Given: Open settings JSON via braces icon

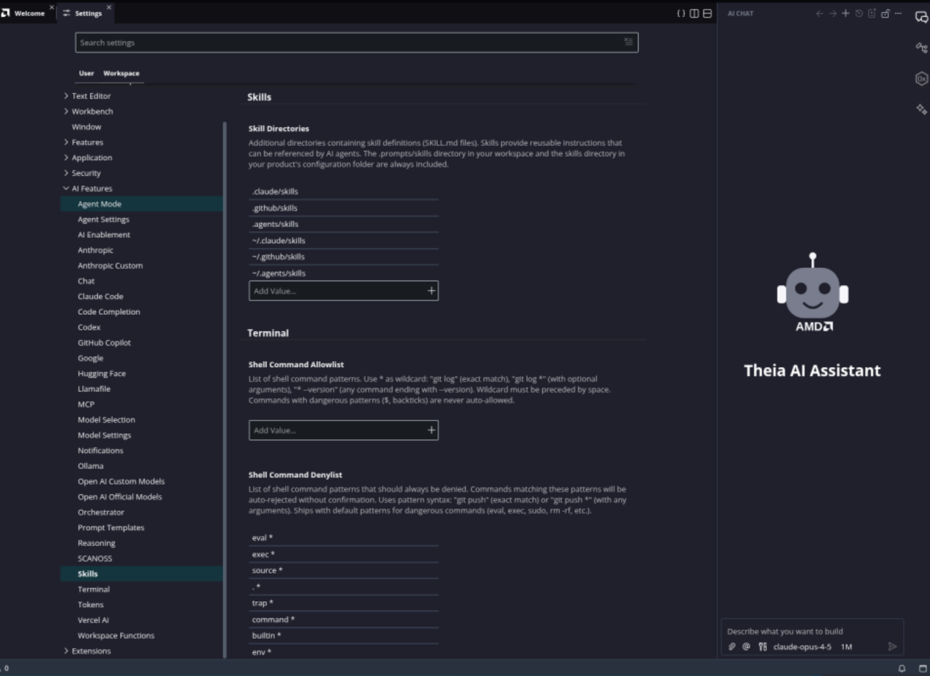Looking at the screenshot, I should (681, 13).
